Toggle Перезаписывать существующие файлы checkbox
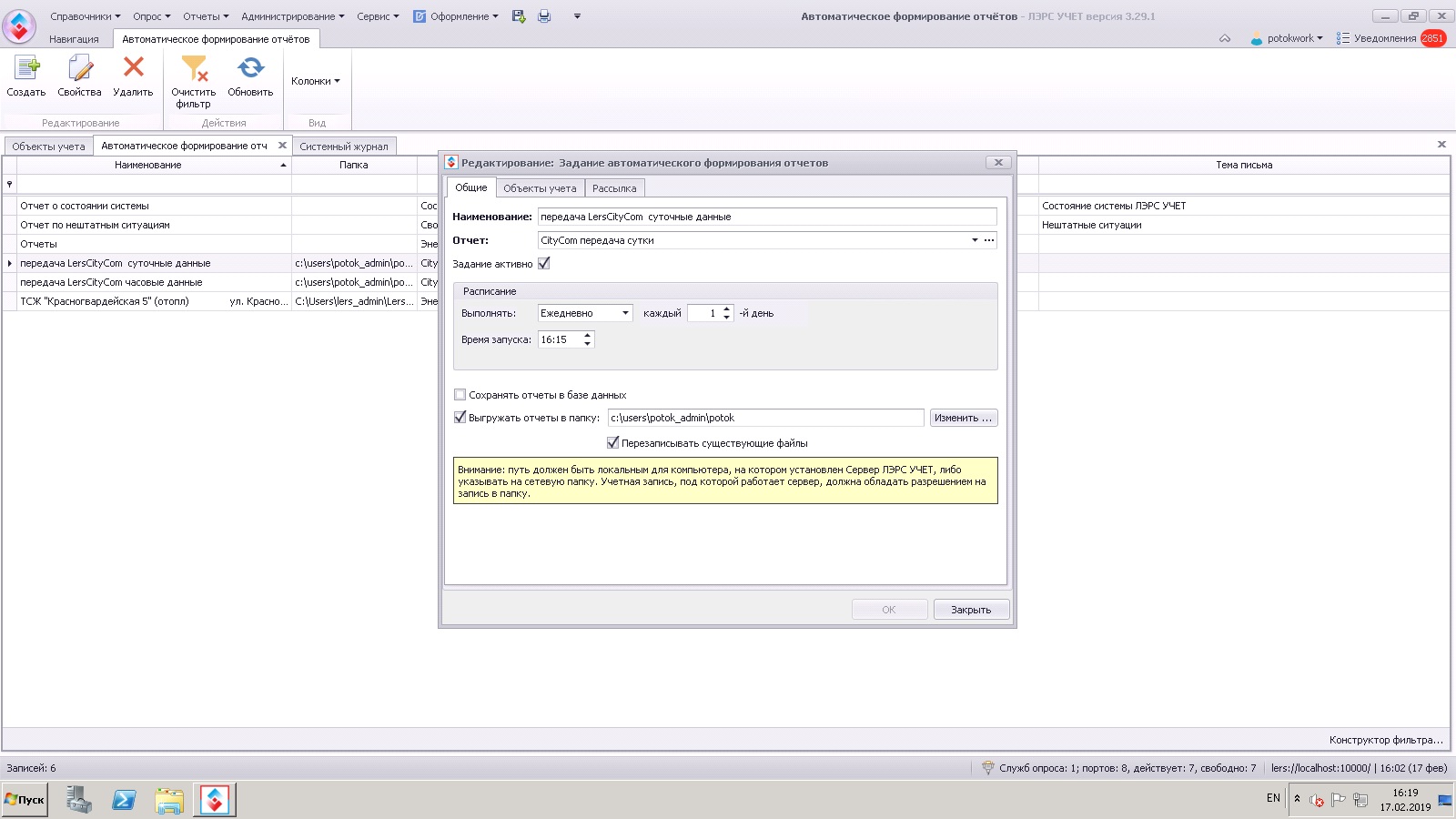This screenshot has width=1456, height=819. pos(612,443)
